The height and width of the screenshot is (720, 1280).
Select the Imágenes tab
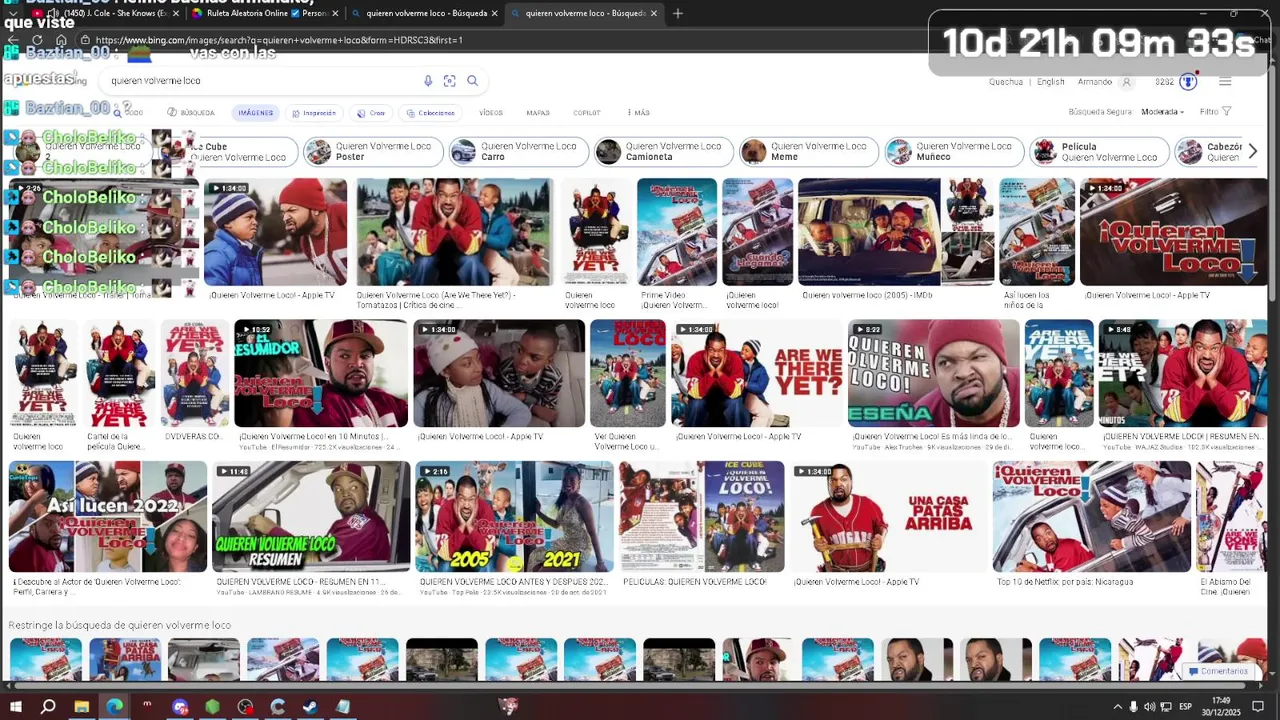coord(256,113)
